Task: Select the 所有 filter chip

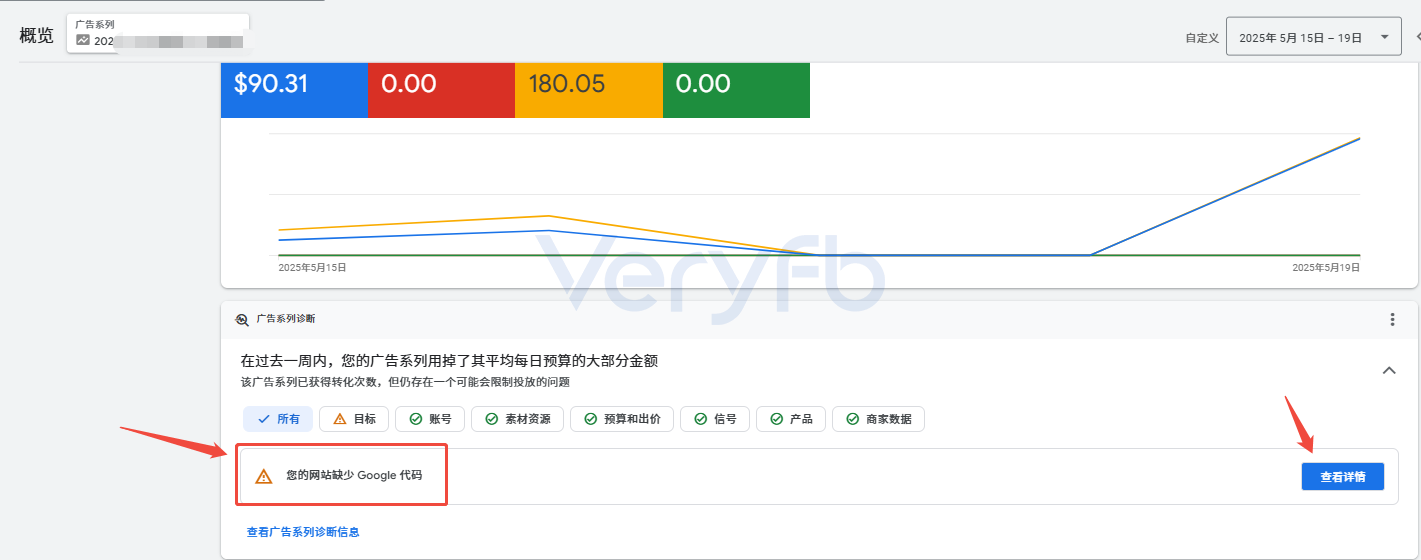Action: pos(278,419)
